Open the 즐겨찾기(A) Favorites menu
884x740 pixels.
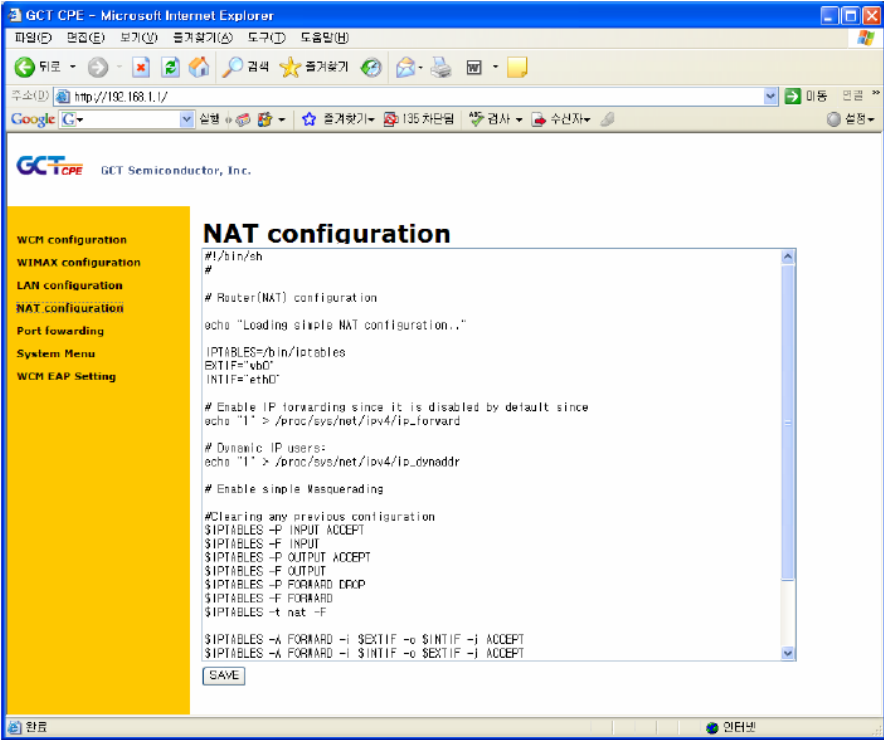click(x=202, y=38)
